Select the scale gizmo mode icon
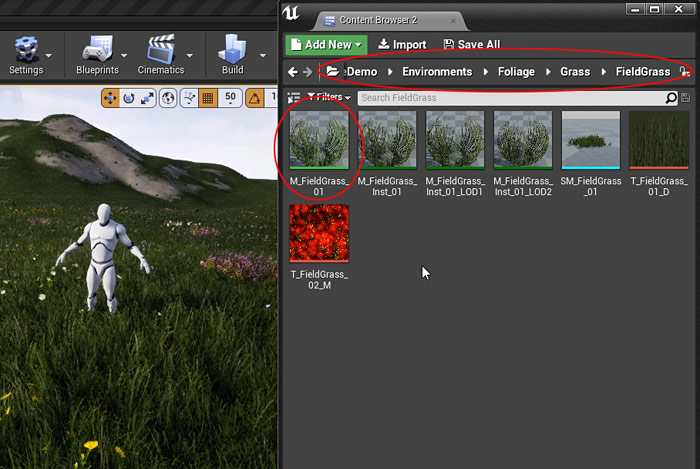The image size is (700, 469). coord(147,98)
